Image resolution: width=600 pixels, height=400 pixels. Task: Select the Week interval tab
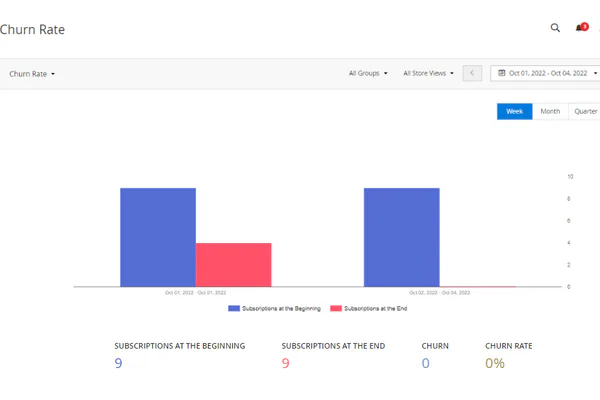[514, 111]
